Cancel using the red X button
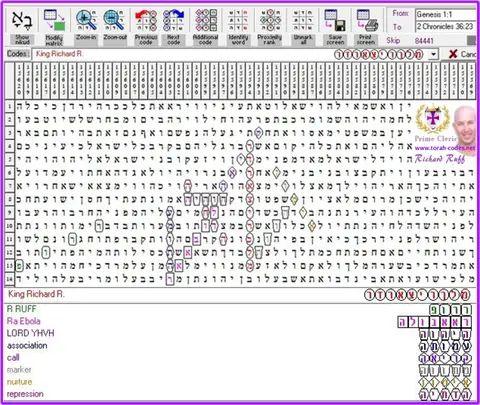The image size is (480, 405). pyautogui.click(x=461, y=54)
